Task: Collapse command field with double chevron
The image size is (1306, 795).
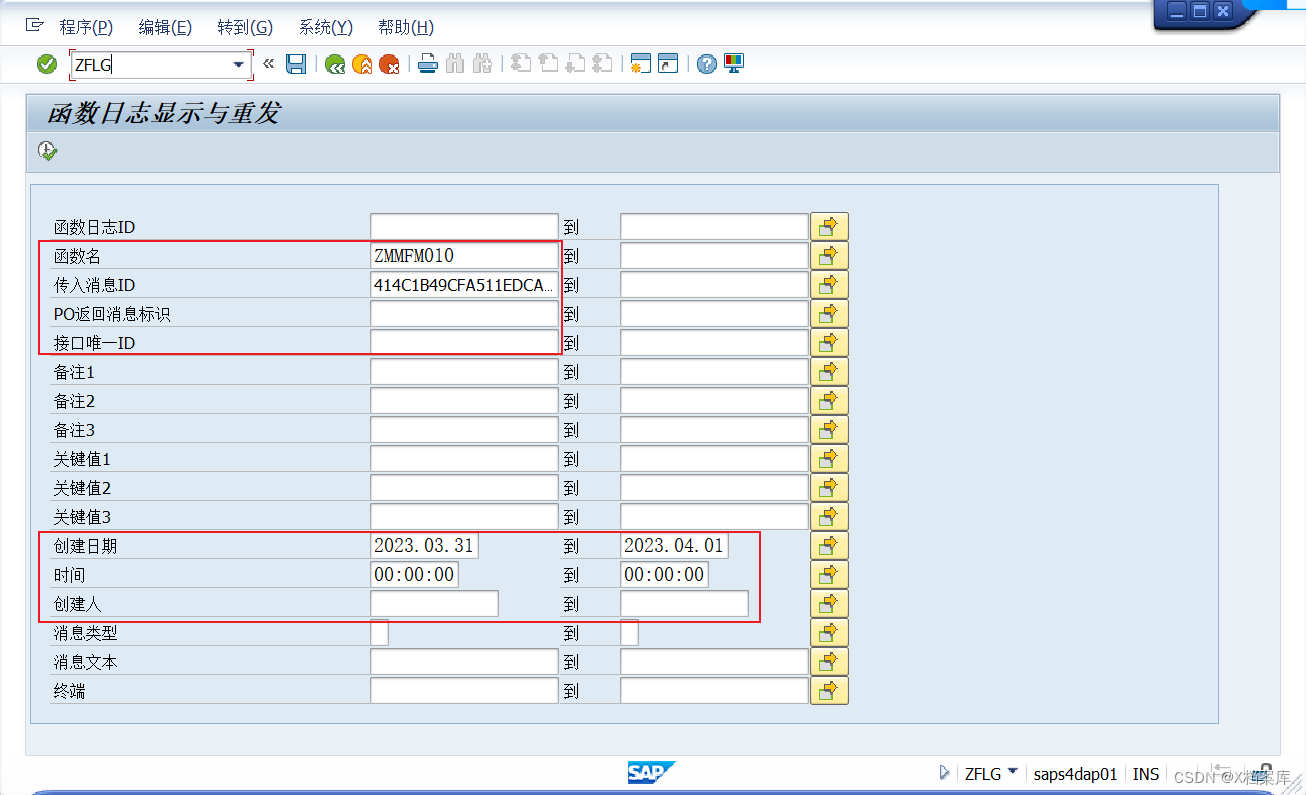Action: (x=268, y=64)
